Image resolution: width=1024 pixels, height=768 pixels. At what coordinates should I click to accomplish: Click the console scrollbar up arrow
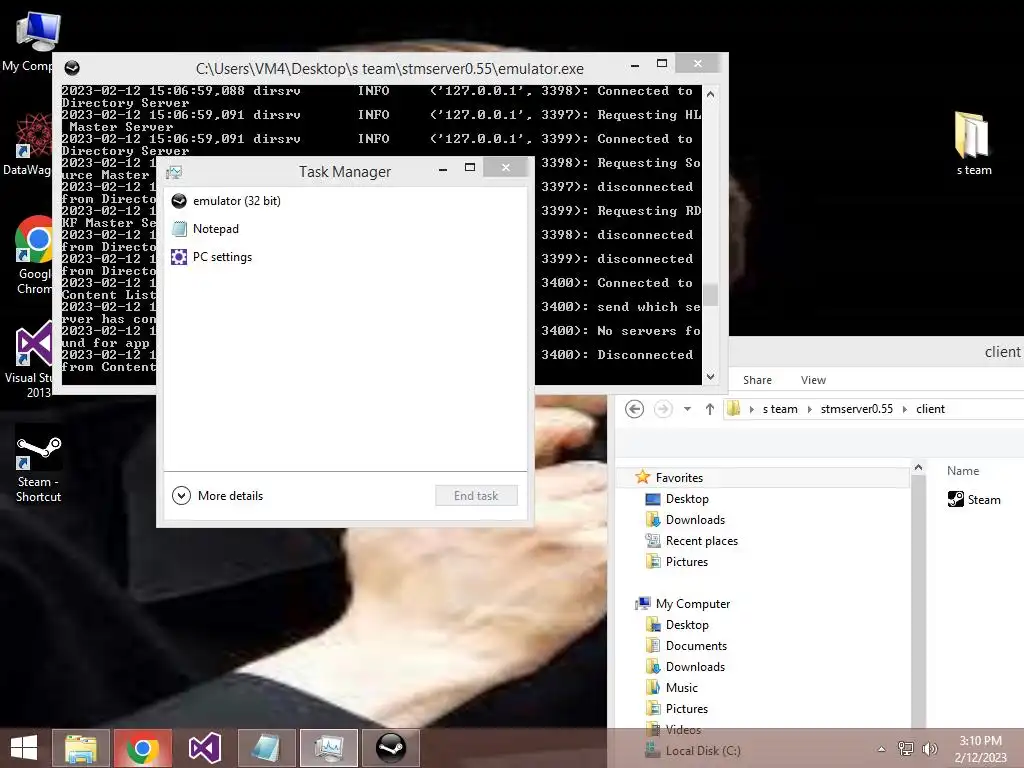pyautogui.click(x=711, y=94)
